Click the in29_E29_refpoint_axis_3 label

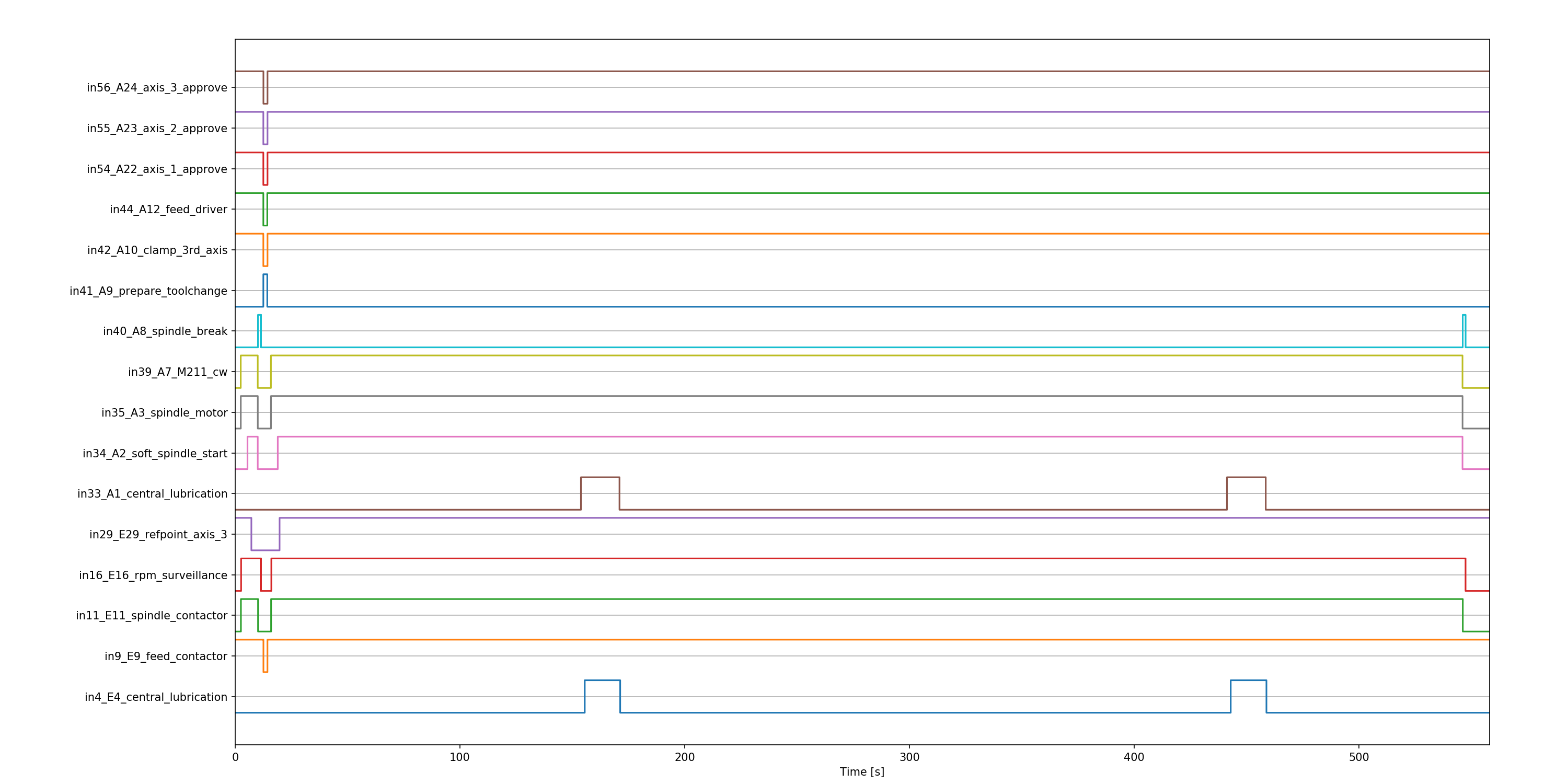pyautogui.click(x=158, y=535)
